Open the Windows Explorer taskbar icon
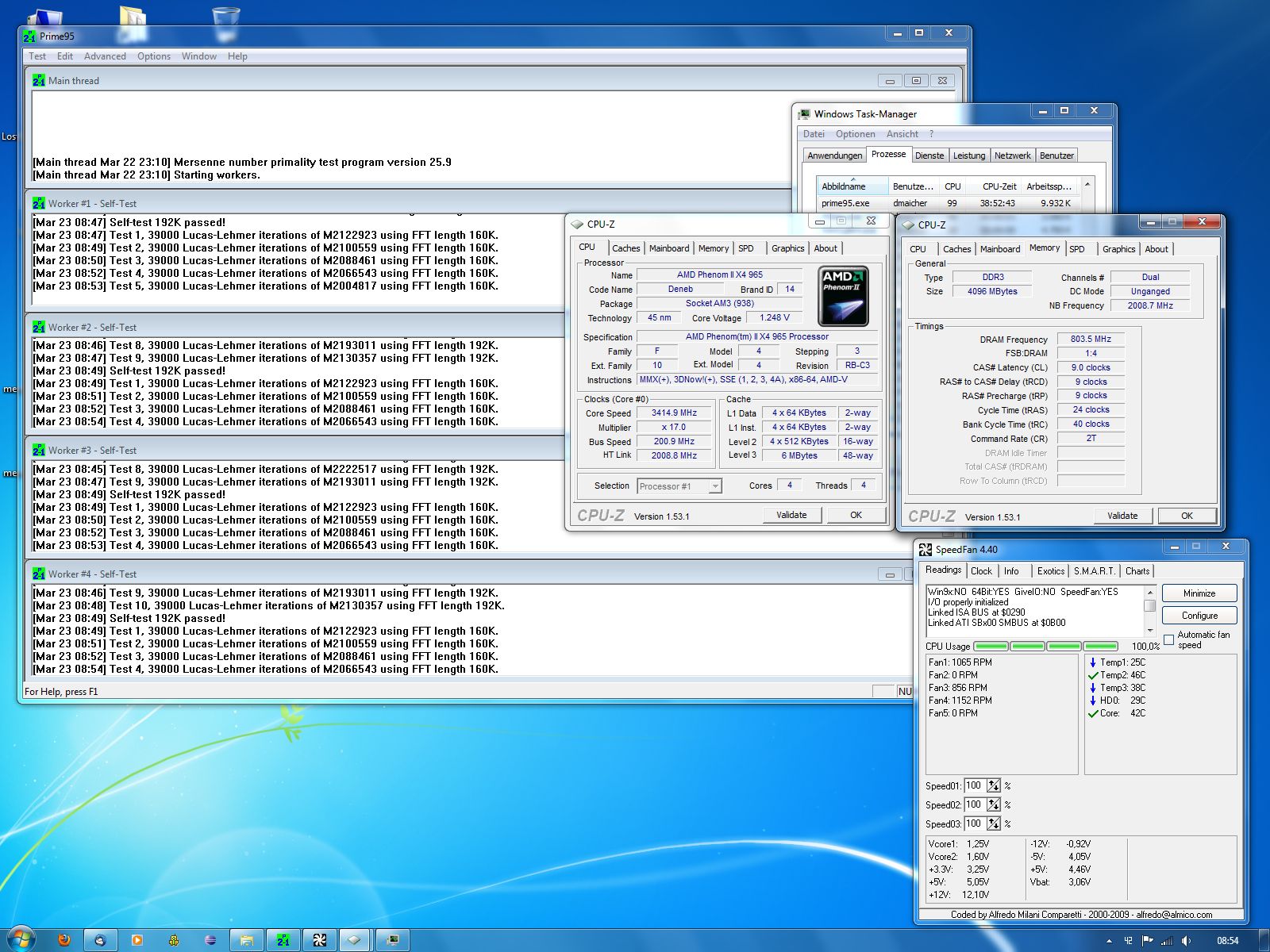 click(247, 940)
